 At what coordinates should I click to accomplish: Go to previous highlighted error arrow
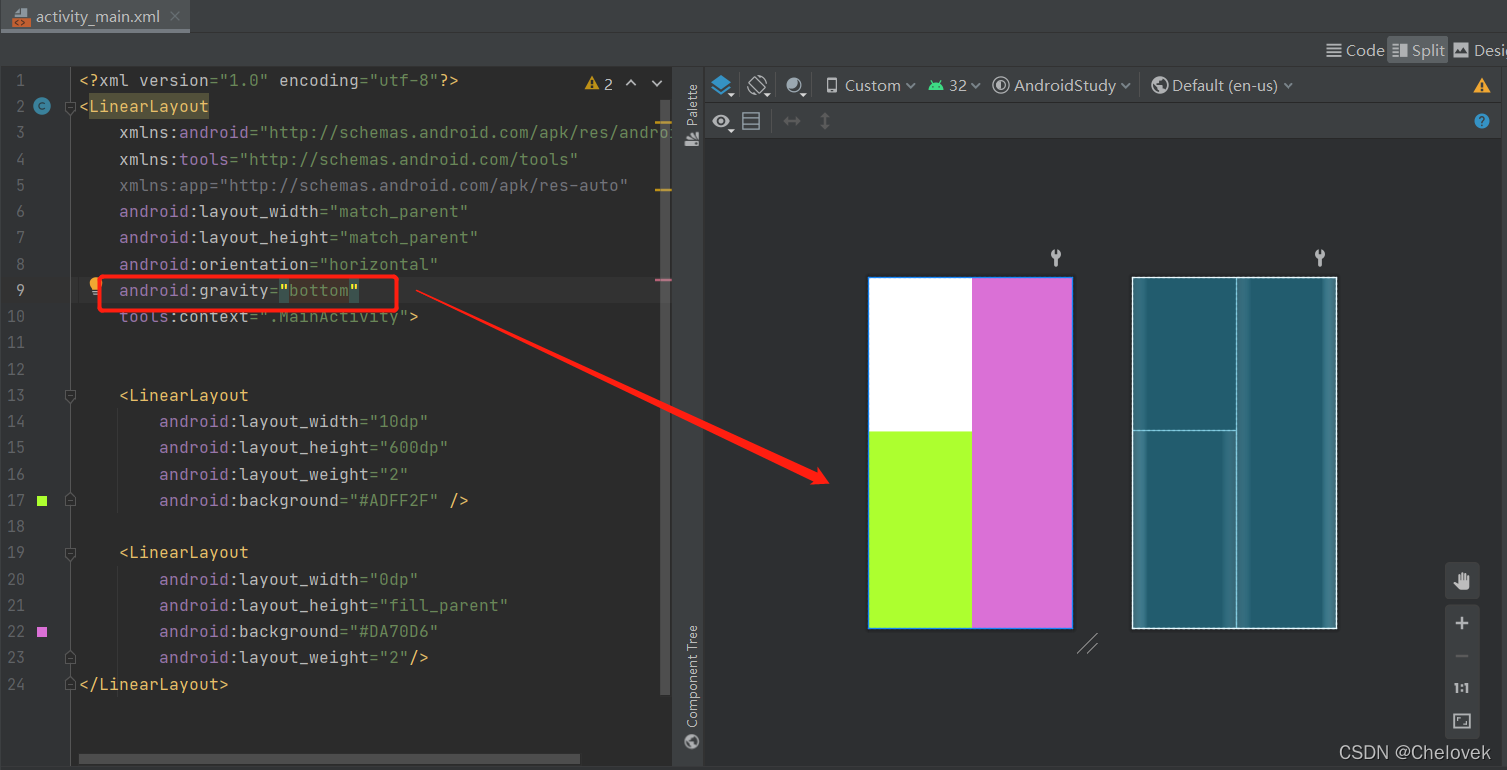pyautogui.click(x=631, y=84)
